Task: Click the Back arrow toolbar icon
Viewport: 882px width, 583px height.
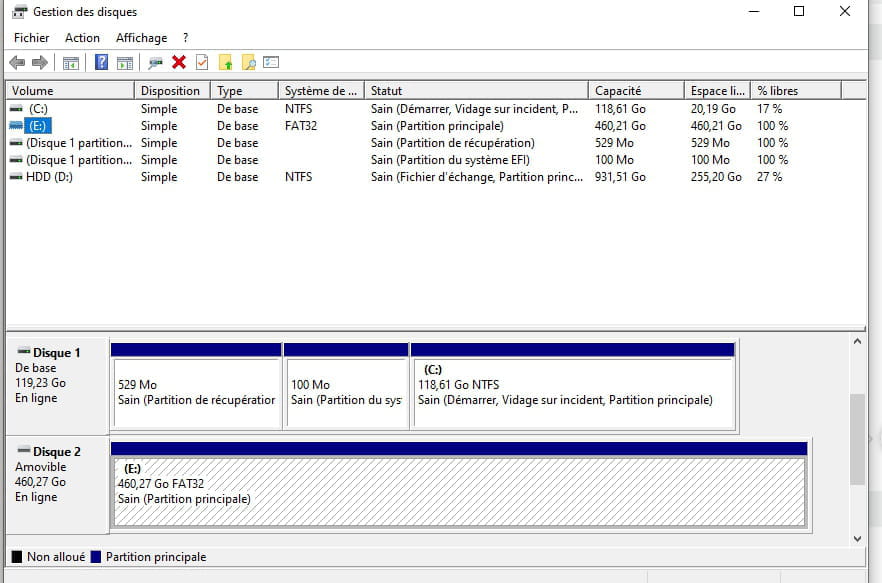Action: tap(17, 62)
